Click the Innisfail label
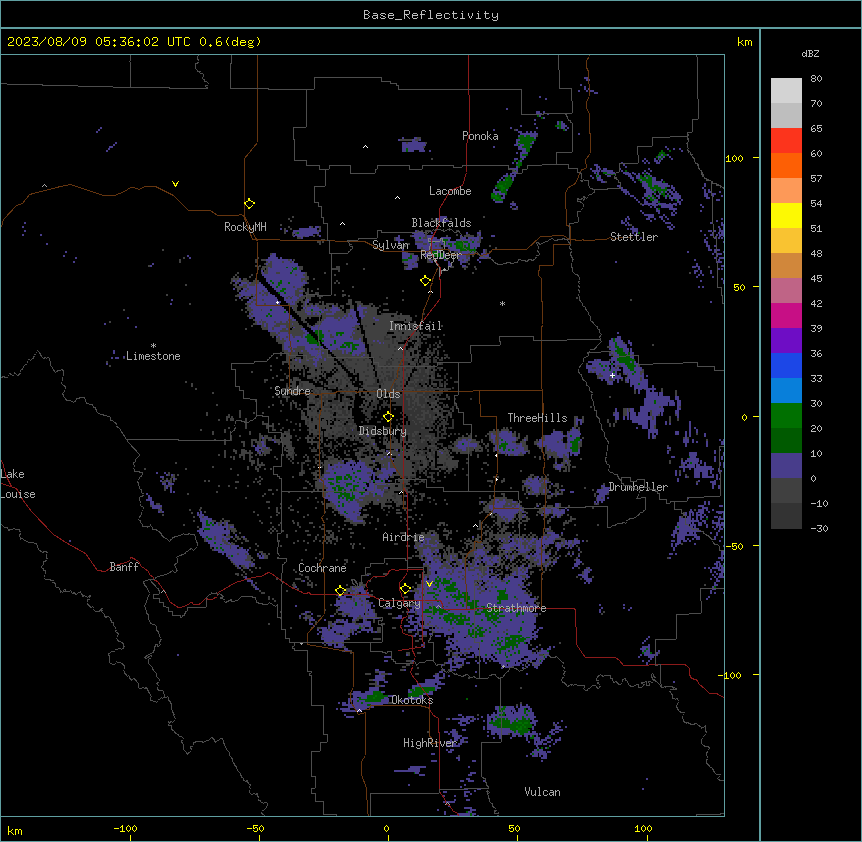This screenshot has height=842, width=862. pos(416,326)
